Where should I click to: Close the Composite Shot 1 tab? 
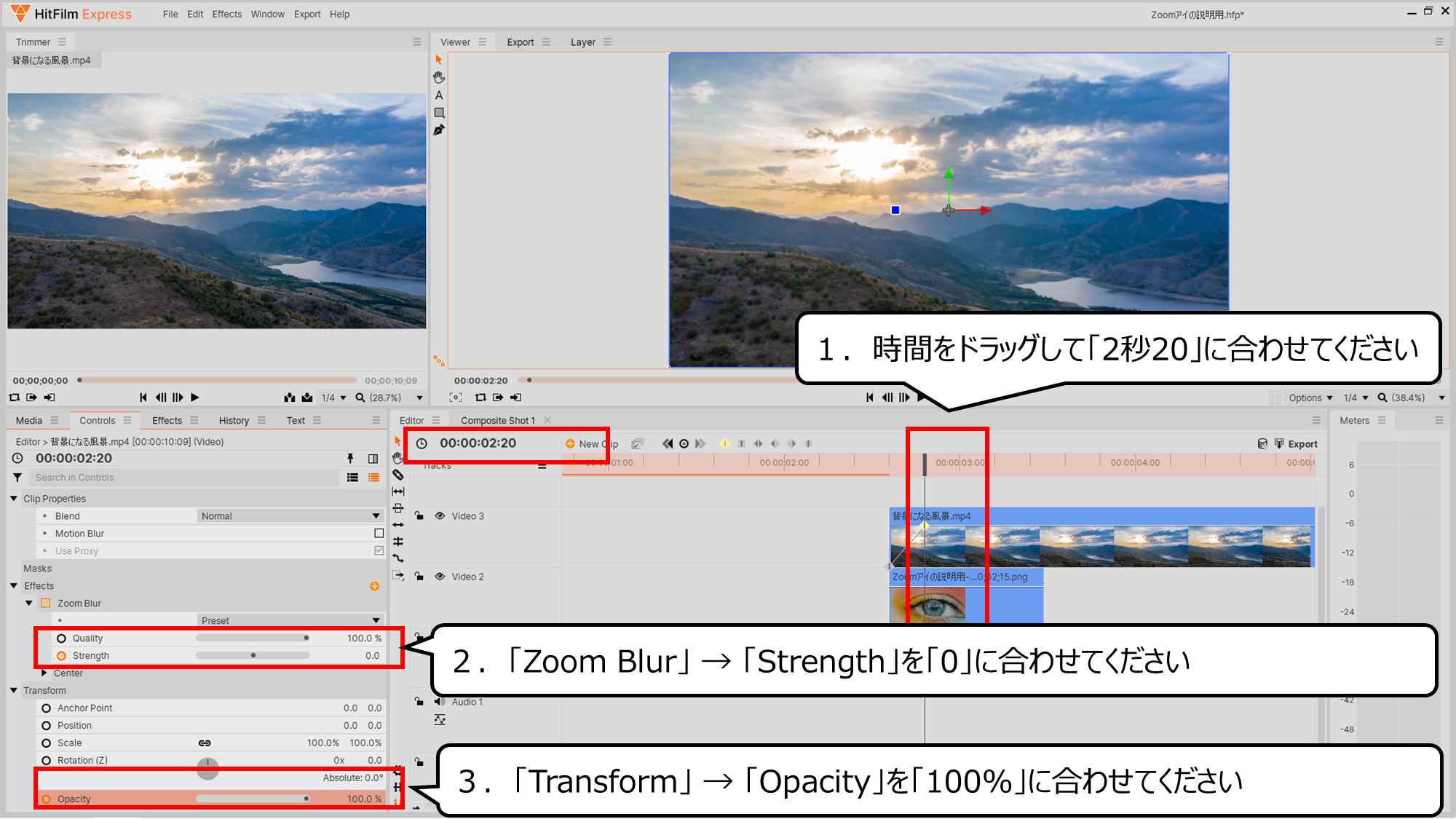click(x=547, y=421)
